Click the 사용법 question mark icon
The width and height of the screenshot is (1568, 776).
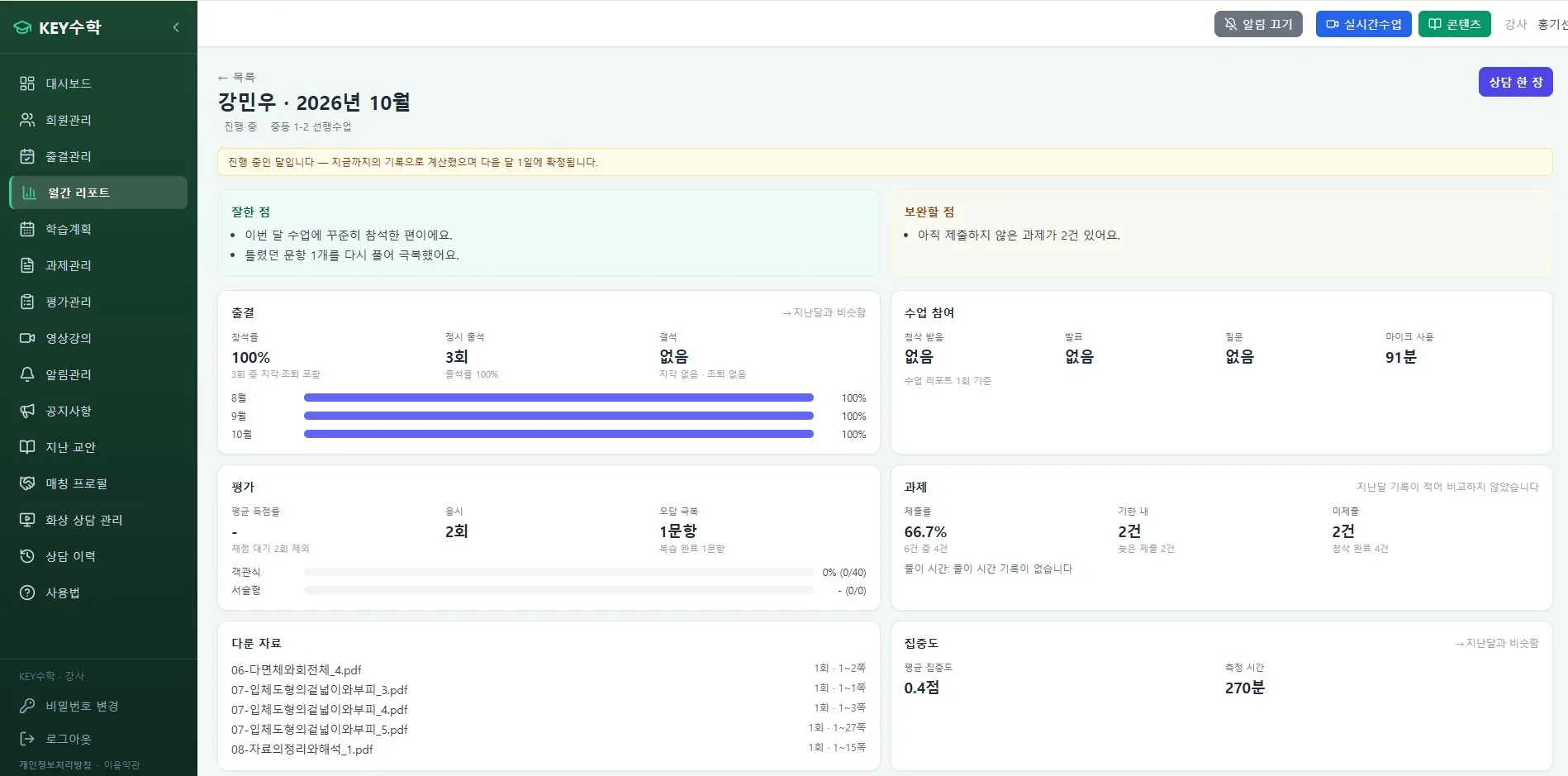coord(27,593)
